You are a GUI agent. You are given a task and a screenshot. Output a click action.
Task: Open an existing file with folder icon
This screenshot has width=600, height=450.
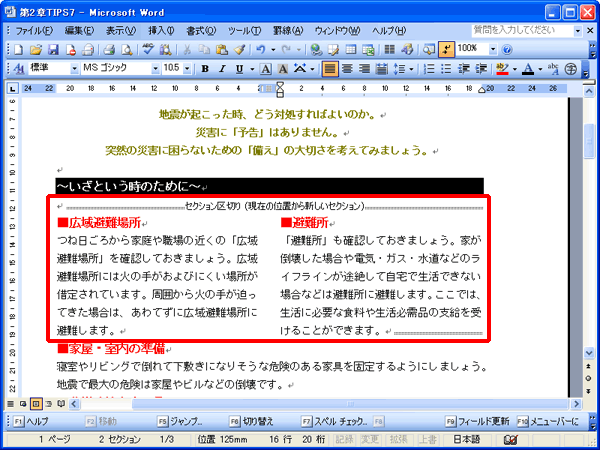pyautogui.click(x=36, y=49)
